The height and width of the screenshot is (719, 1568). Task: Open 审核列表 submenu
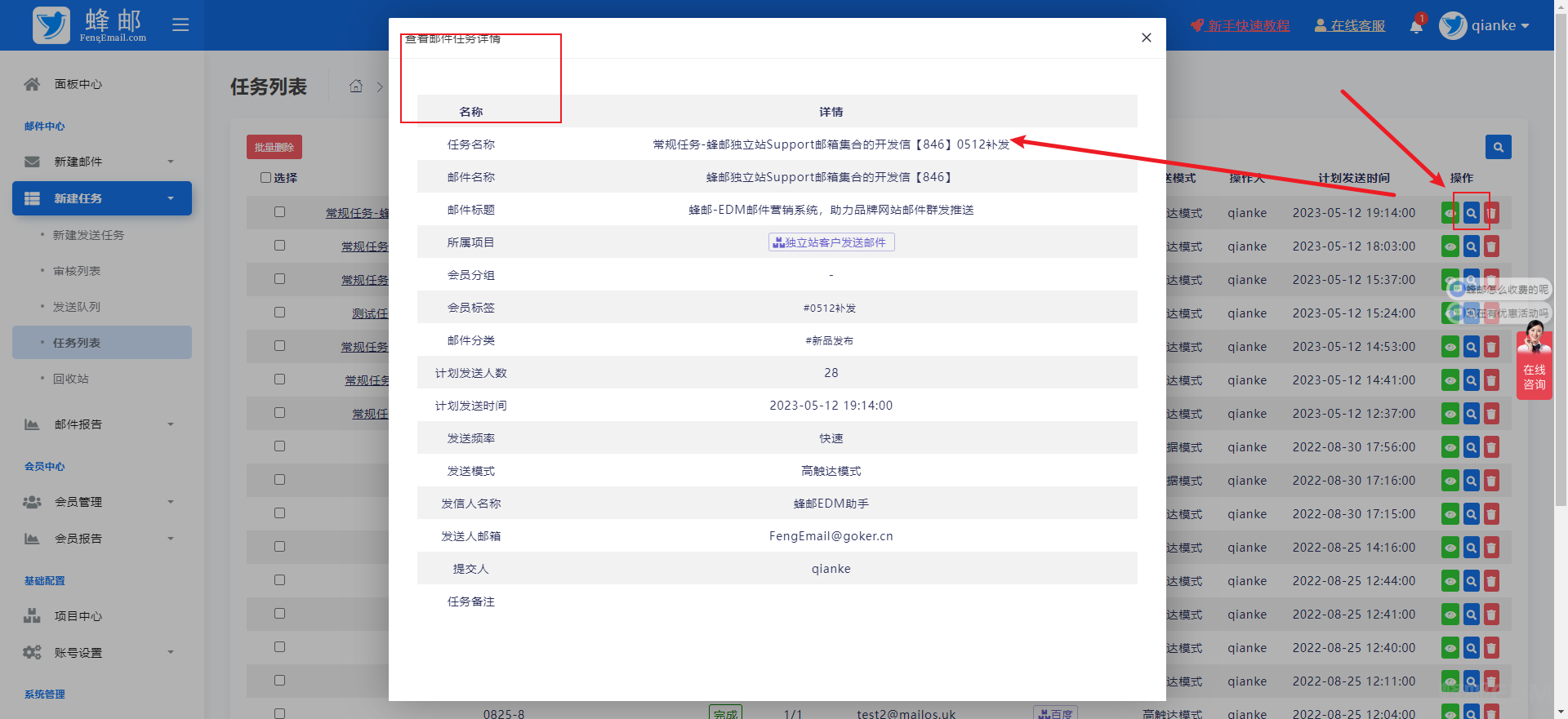[77, 271]
